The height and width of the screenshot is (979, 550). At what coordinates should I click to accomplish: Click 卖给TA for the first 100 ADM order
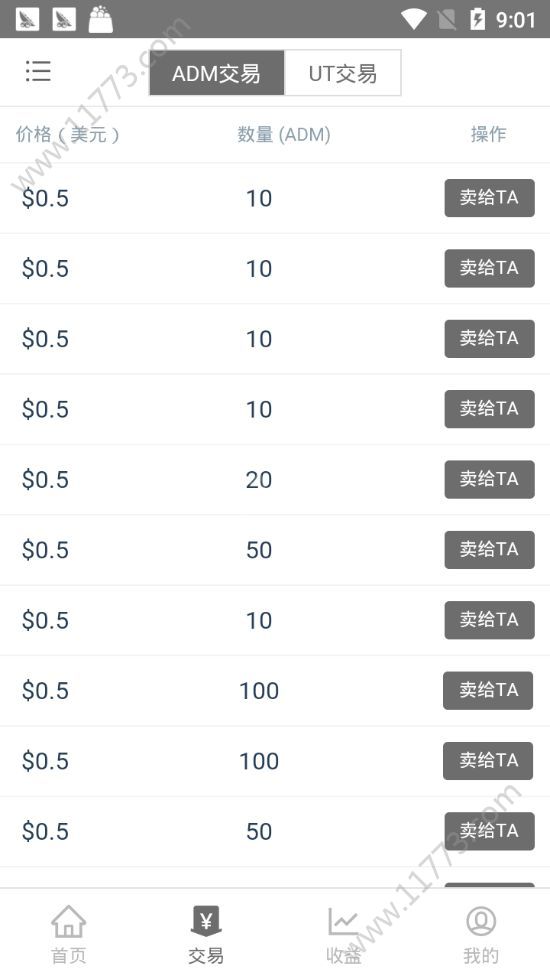(x=488, y=691)
